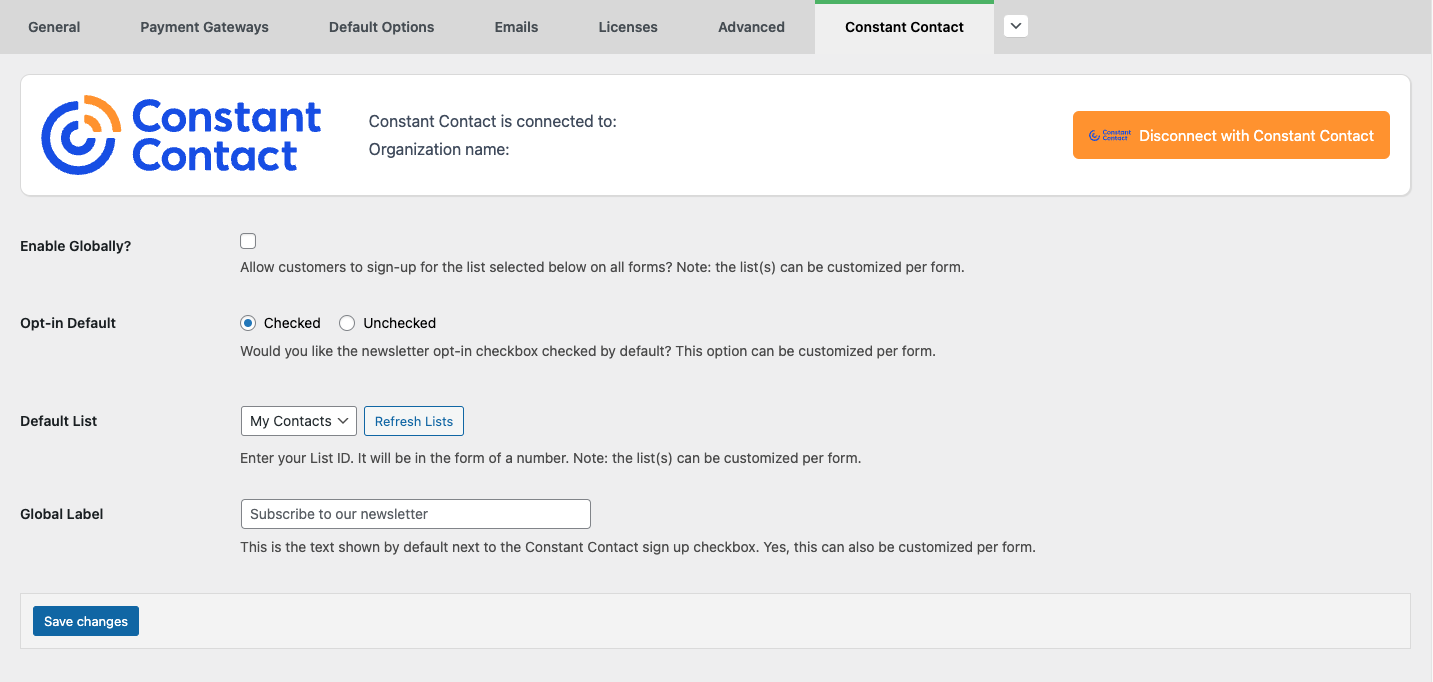Disconnect with Constant Contact

pyautogui.click(x=1231, y=134)
